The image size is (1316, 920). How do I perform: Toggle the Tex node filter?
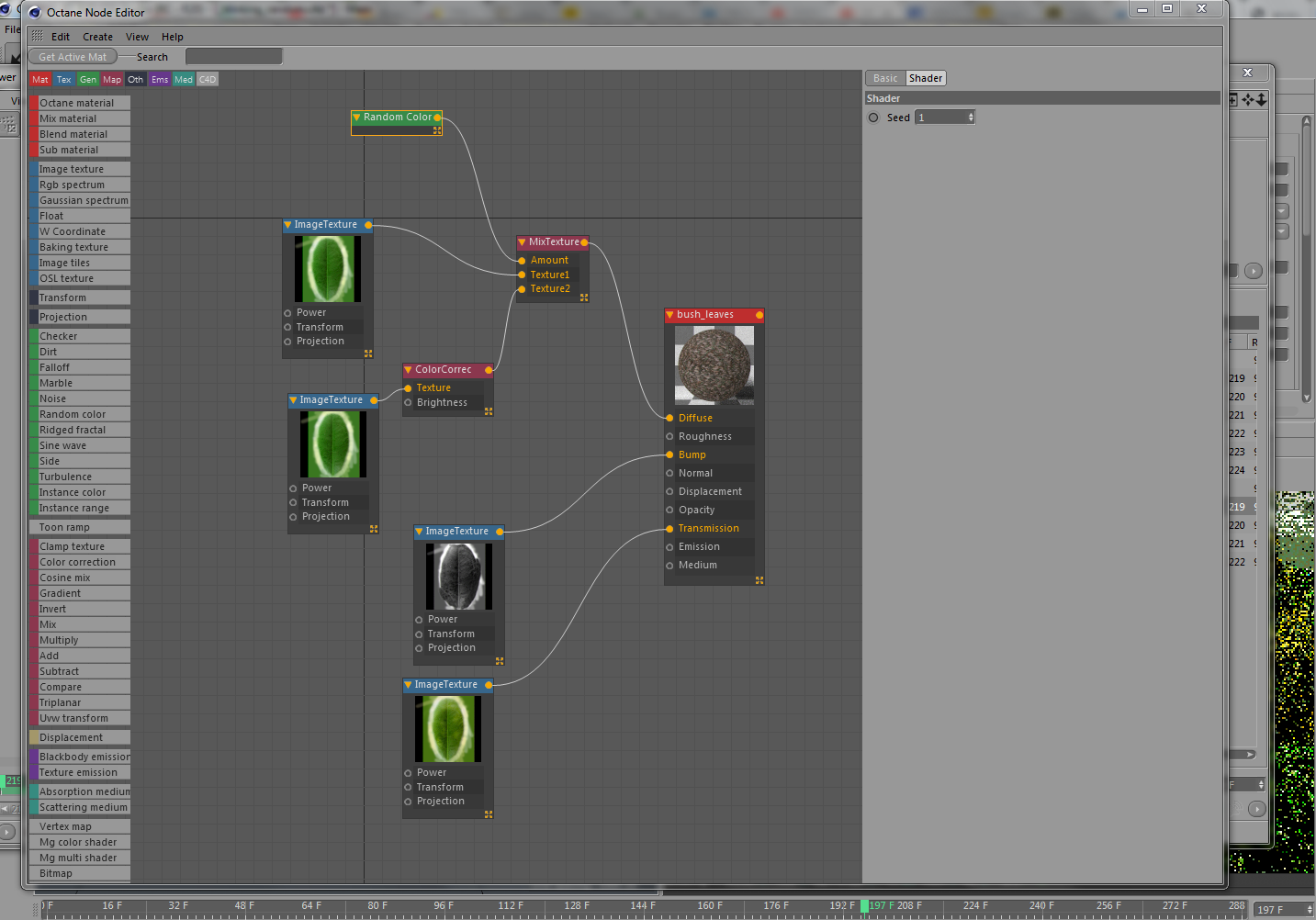click(64, 80)
